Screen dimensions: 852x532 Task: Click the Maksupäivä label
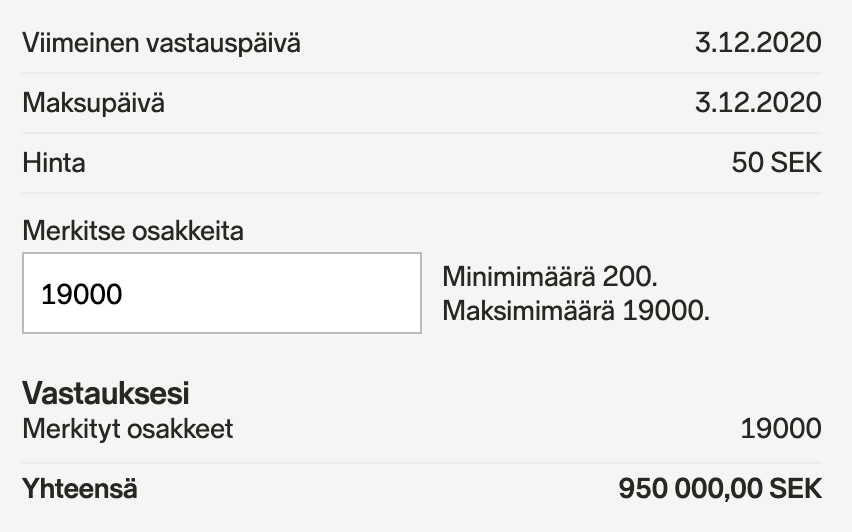(93, 103)
